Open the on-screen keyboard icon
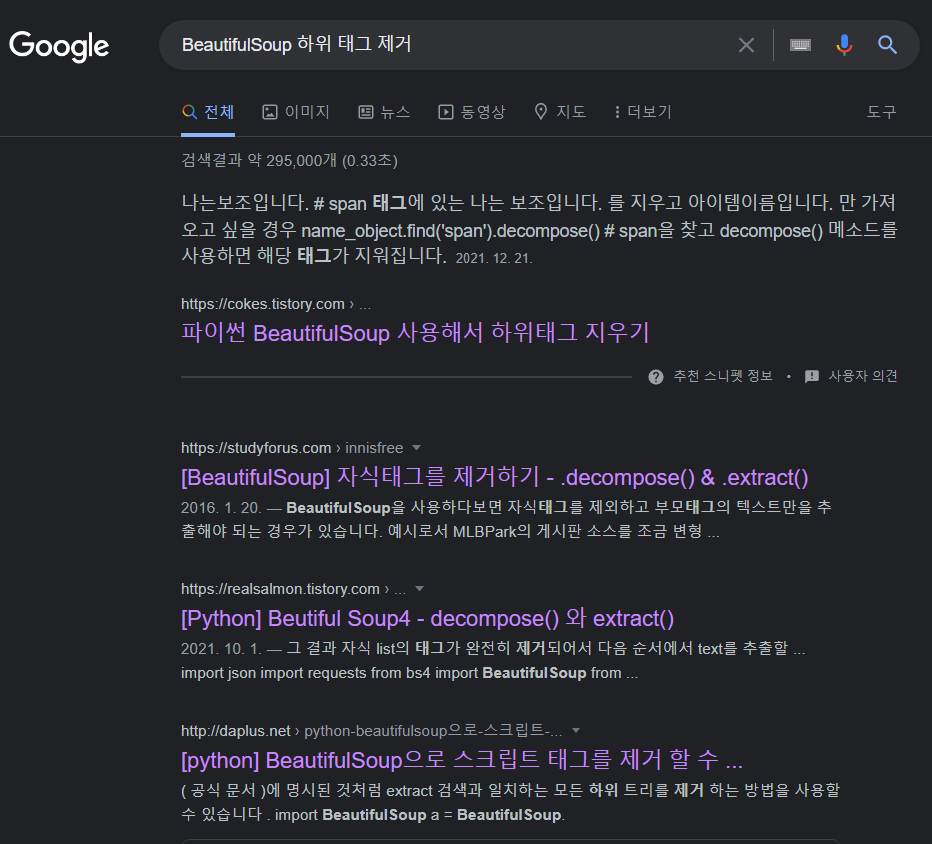 pyautogui.click(x=800, y=45)
